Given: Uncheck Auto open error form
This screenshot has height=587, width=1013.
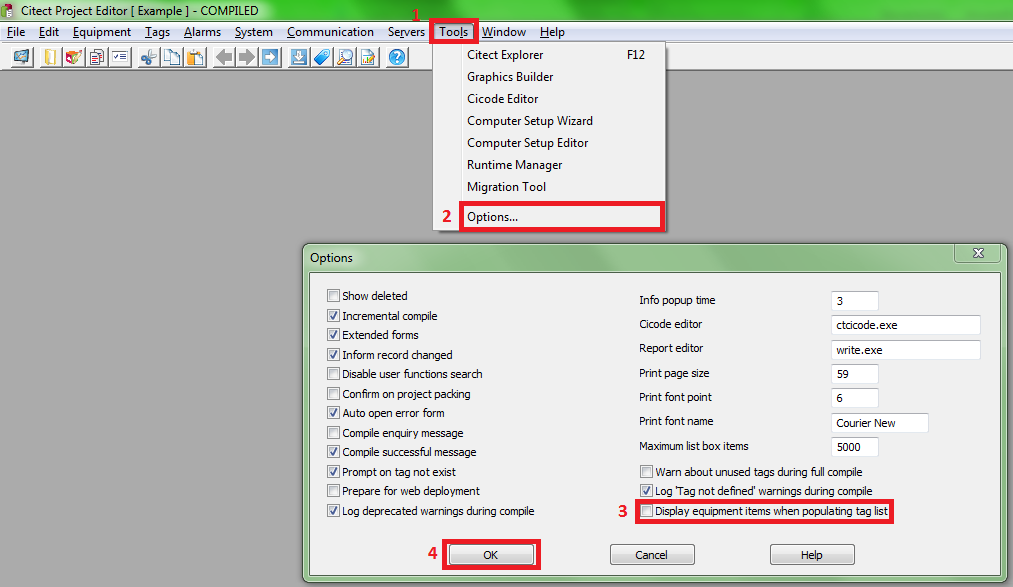Looking at the screenshot, I should coord(333,413).
